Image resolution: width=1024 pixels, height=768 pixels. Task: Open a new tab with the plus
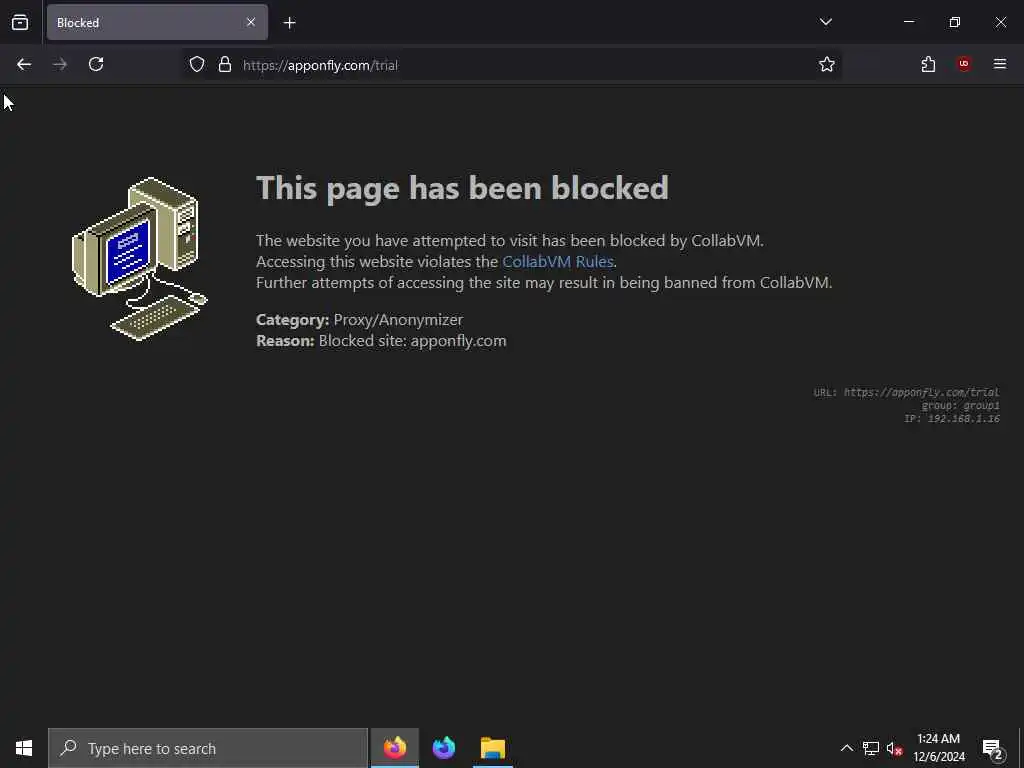coord(289,23)
